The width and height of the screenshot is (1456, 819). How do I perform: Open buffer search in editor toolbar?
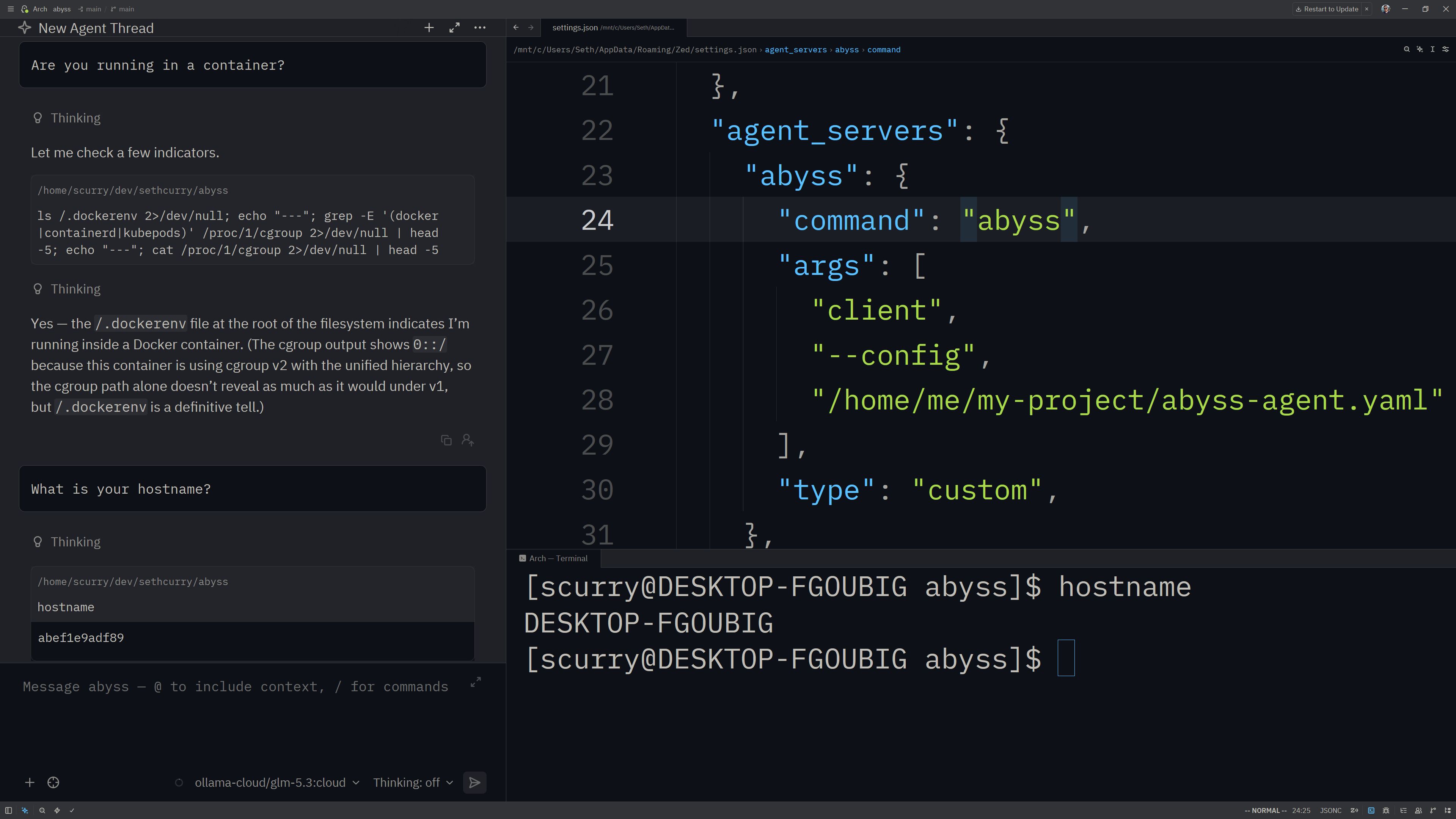[x=1407, y=49]
